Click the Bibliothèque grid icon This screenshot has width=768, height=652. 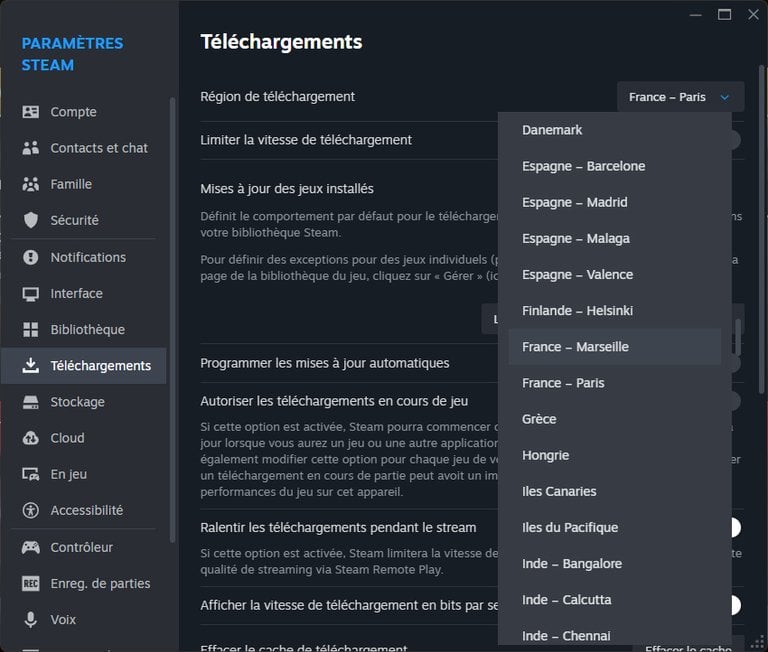pos(30,330)
